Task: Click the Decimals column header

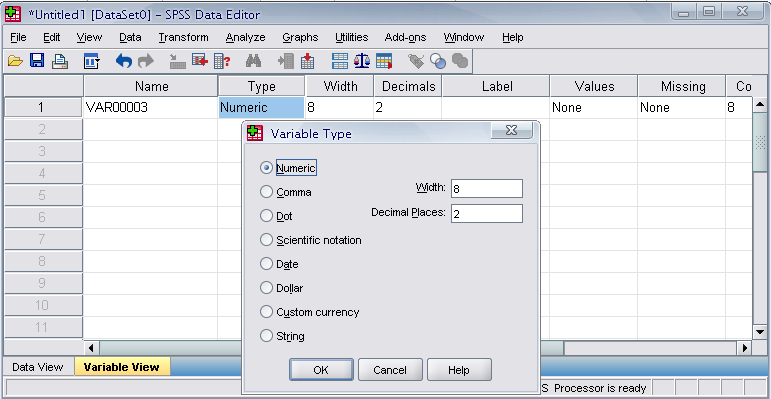Action: click(408, 87)
